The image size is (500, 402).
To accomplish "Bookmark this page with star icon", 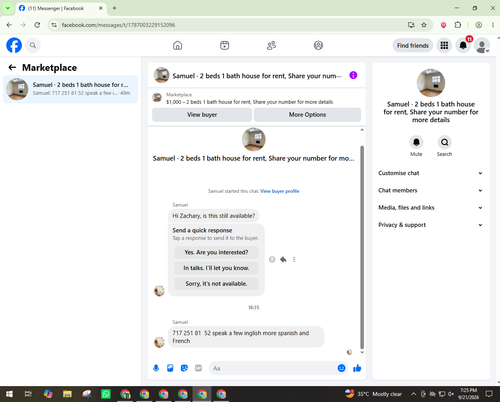I will [x=424, y=25].
